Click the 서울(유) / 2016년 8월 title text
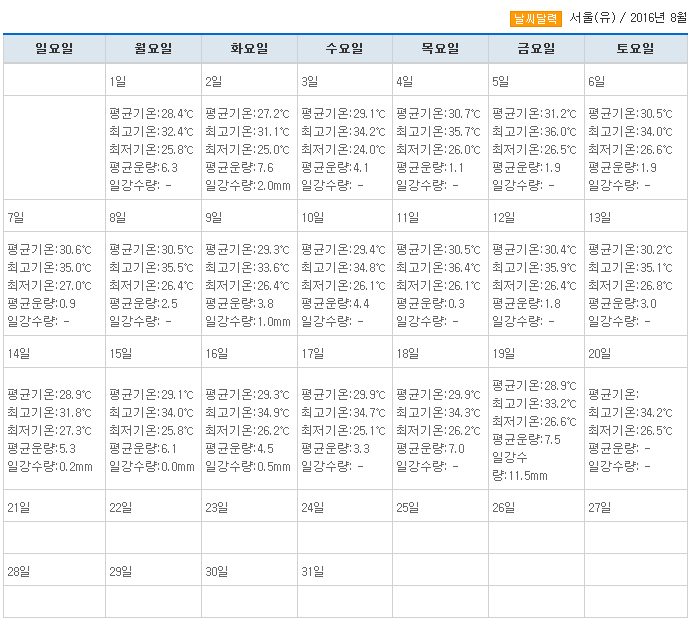Image resolution: width=690 pixels, height=625 pixels. pos(626,19)
